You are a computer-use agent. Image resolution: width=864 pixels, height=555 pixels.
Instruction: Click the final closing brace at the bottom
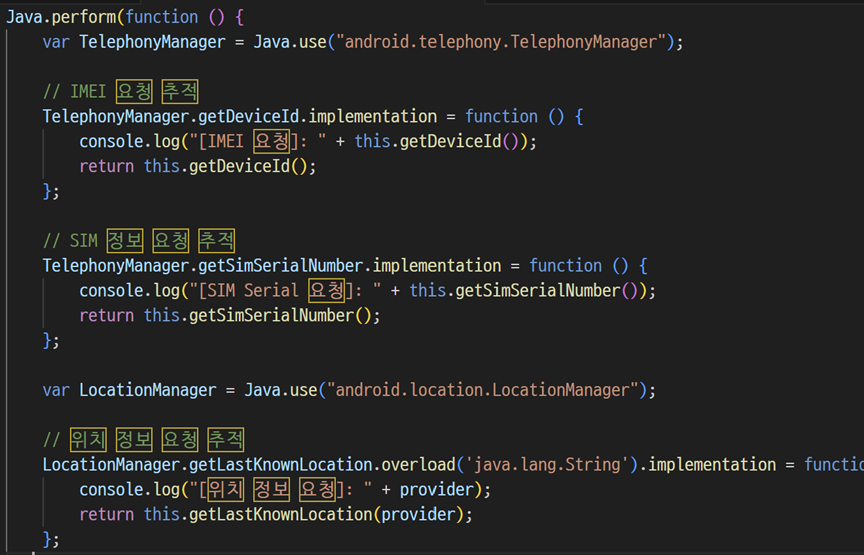pyautogui.click(x=47, y=540)
